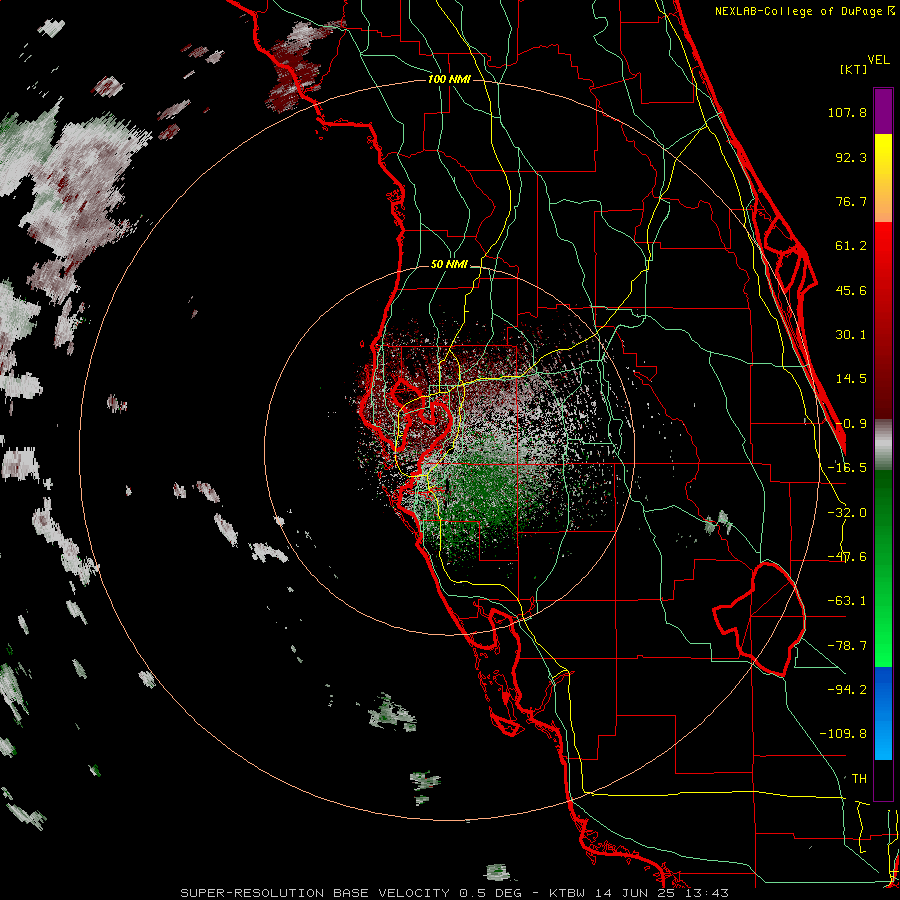Screen dimensions: 900x900
Task: Click the -78.7 velocity scale value
Action: click(847, 646)
